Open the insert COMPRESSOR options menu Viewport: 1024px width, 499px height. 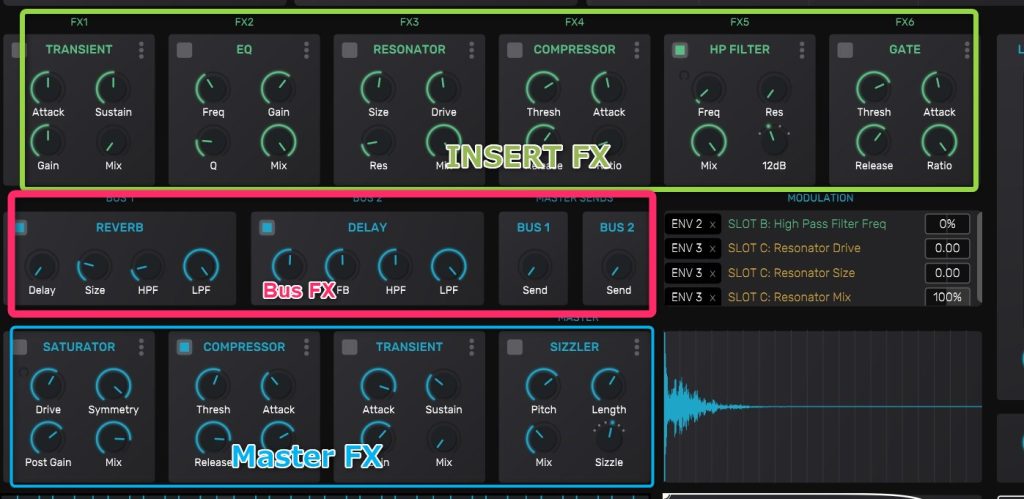[636, 50]
